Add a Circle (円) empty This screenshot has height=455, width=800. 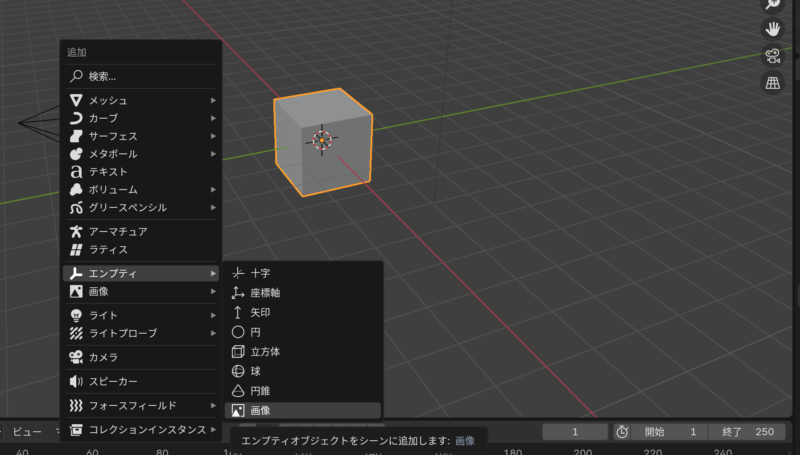303,332
